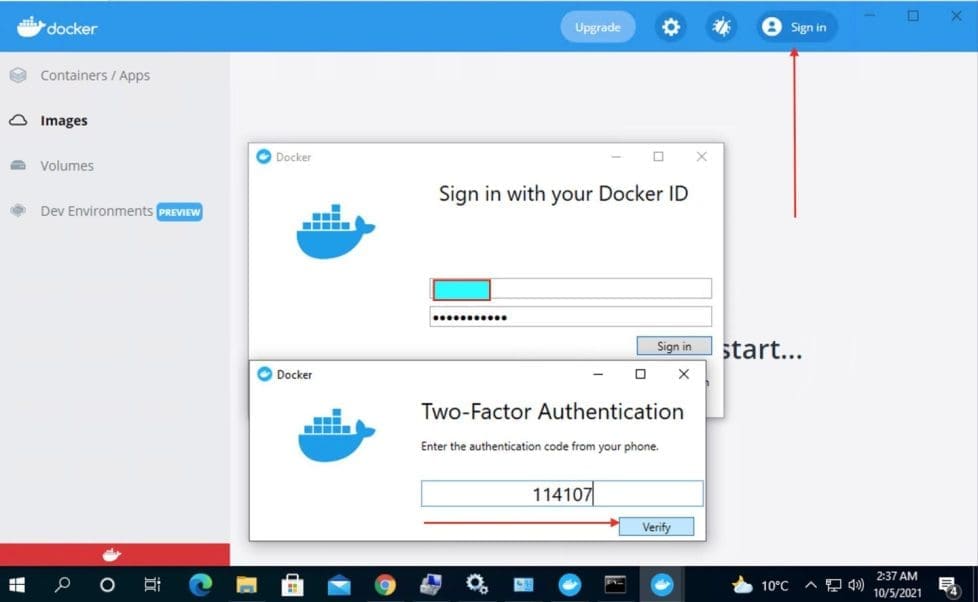978x602 pixels.
Task: Open Docker settings gear icon
Action: 671,27
